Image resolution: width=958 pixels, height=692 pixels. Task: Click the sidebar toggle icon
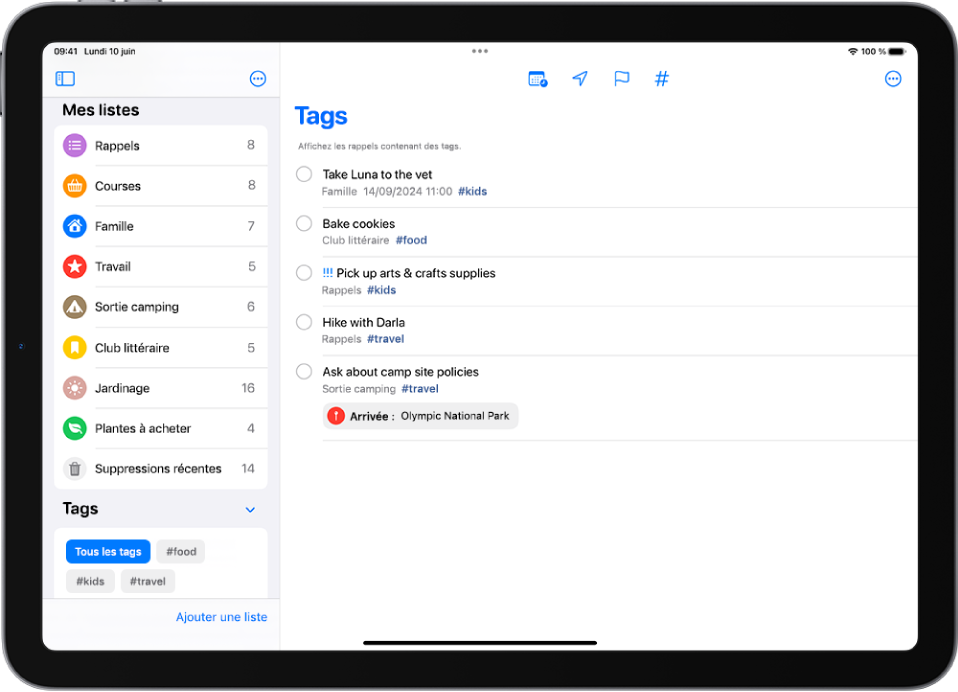point(64,78)
